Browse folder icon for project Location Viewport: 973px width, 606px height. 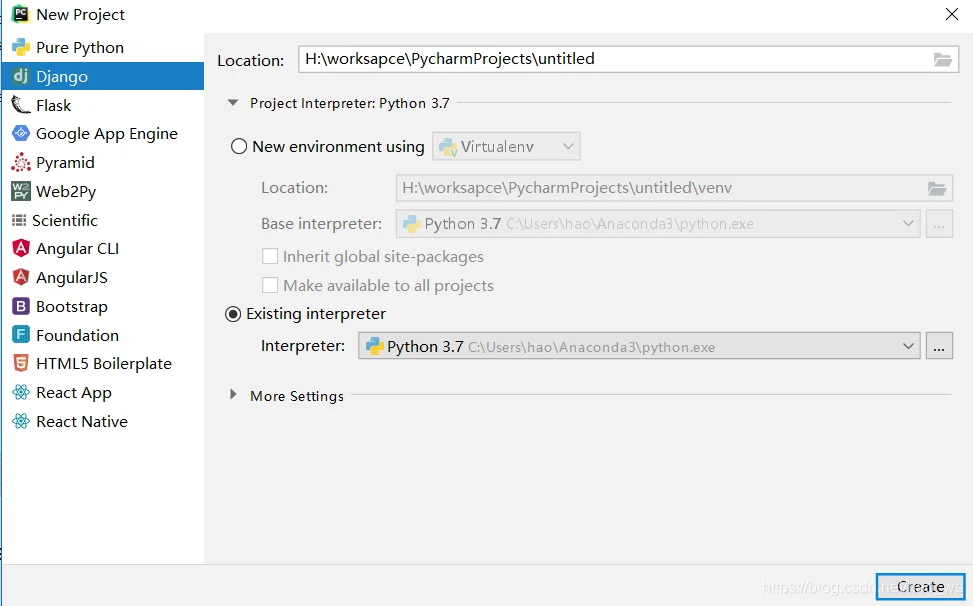coord(943,60)
